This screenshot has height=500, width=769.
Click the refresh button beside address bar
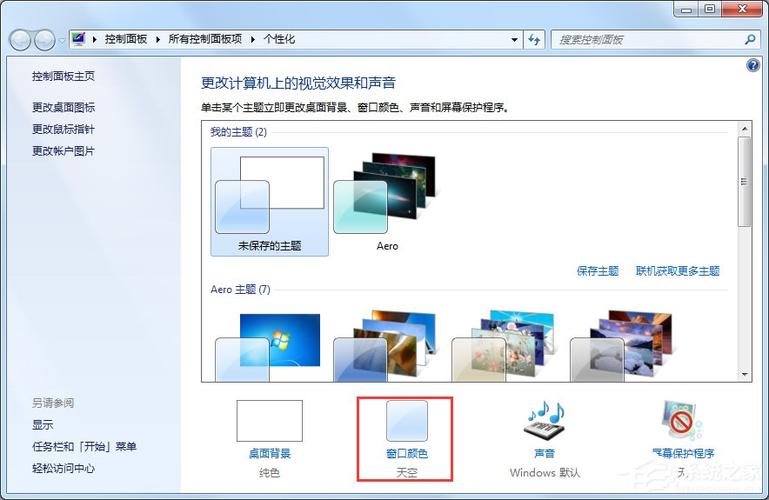534,40
